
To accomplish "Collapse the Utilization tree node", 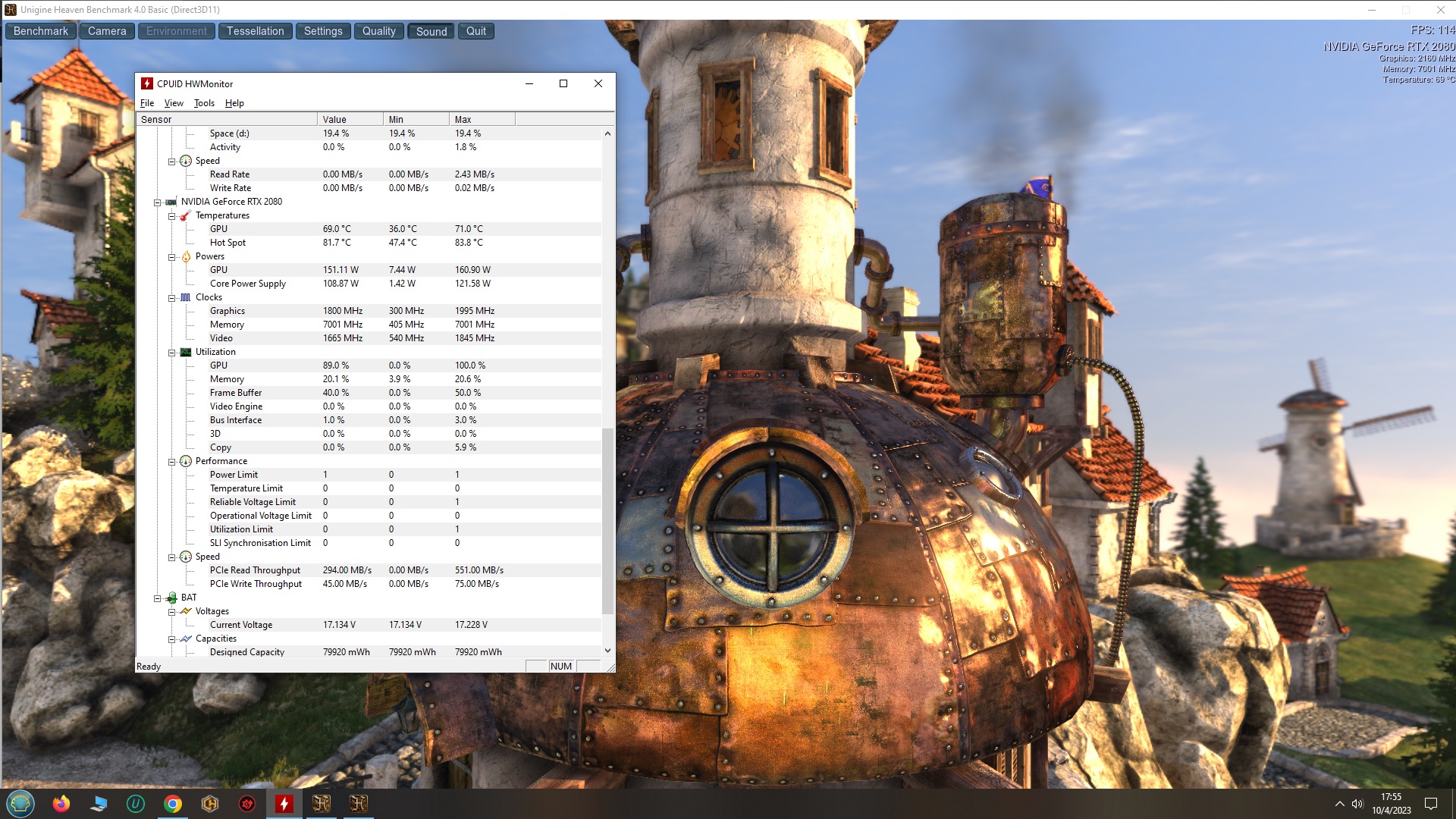I will point(172,353).
